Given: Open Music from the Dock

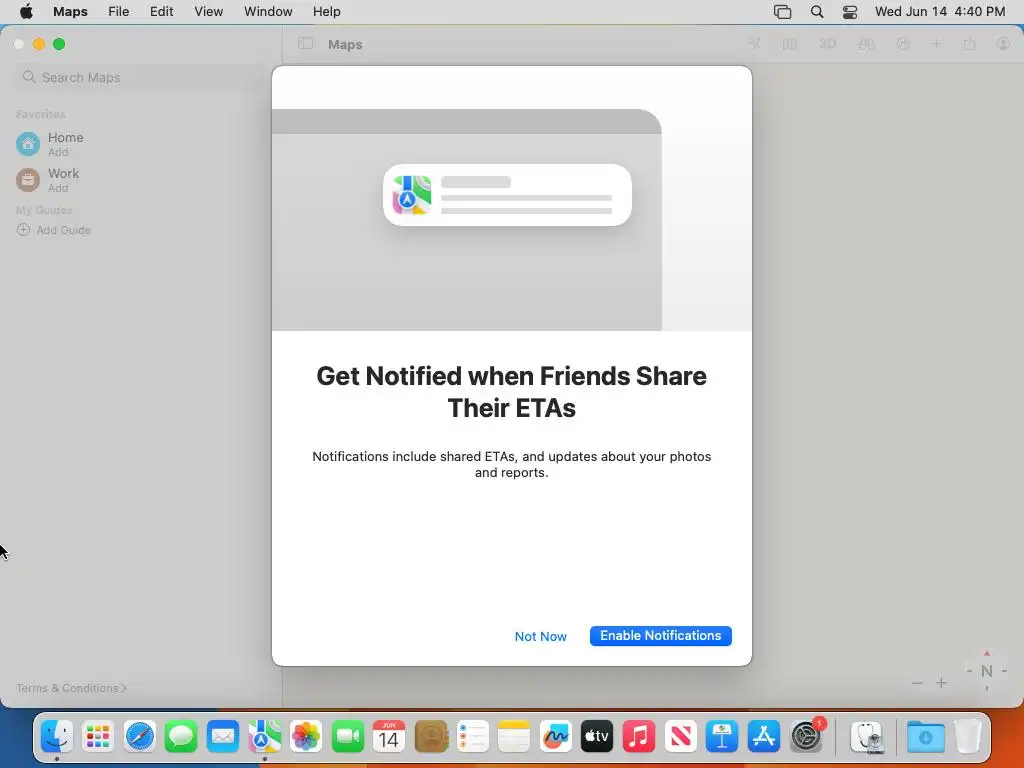Looking at the screenshot, I should point(639,737).
